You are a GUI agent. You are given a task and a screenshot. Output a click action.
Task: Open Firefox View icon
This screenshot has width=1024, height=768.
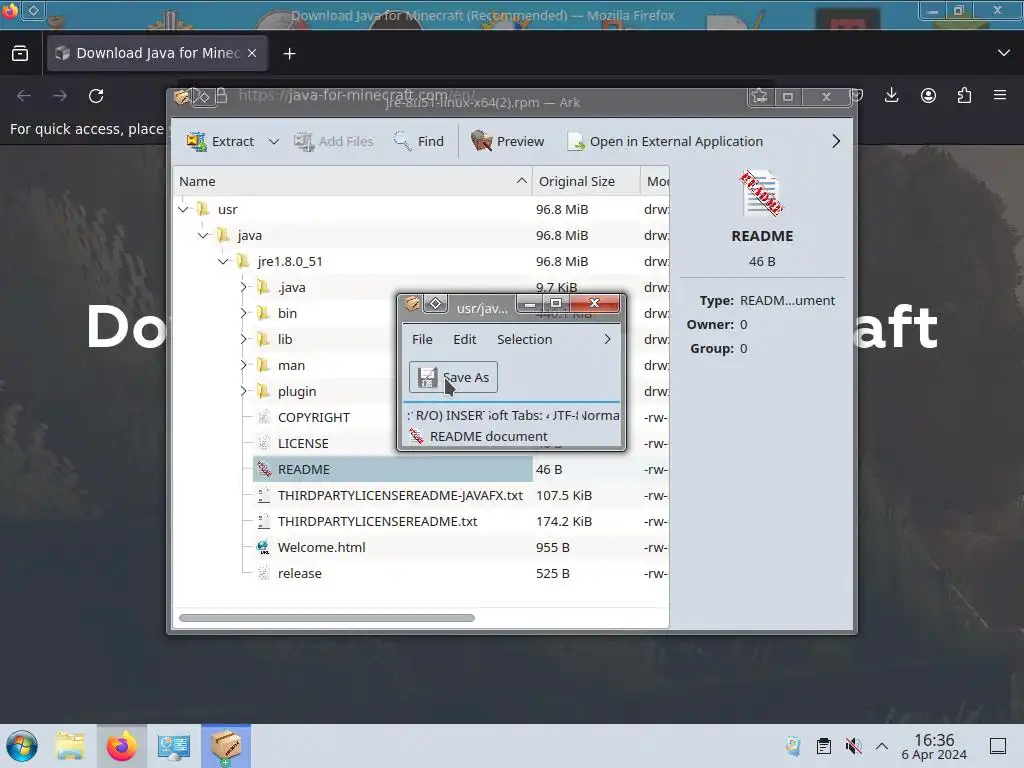(20, 53)
